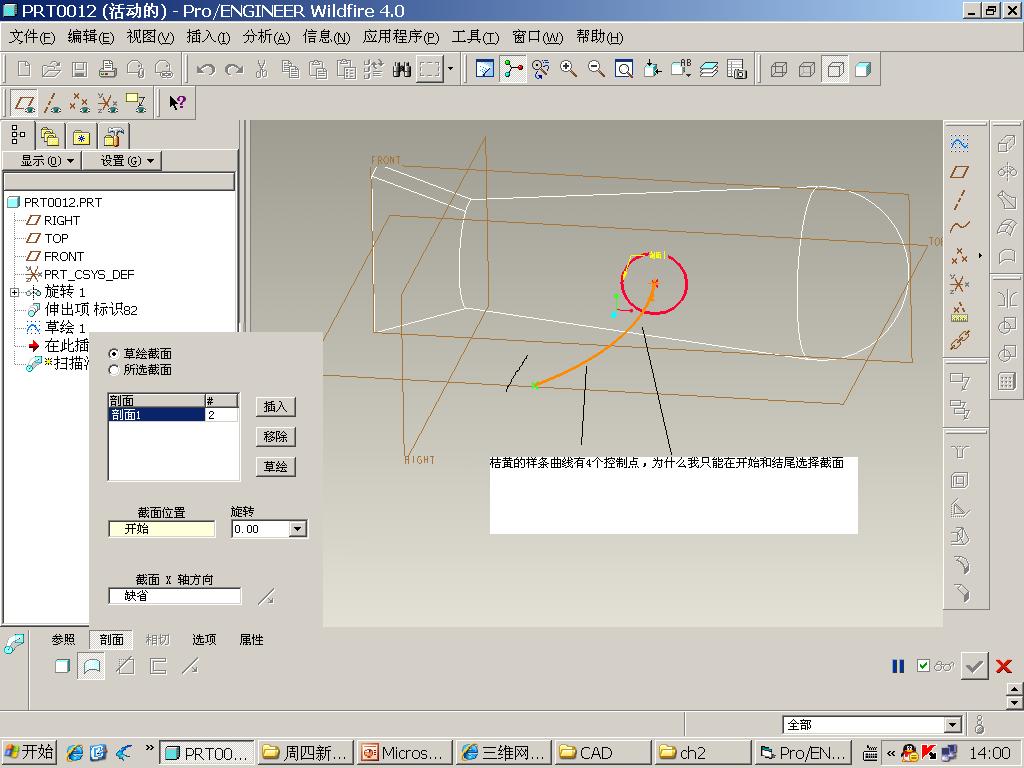Select the 草绘截面 radio button
The height and width of the screenshot is (768, 1024).
pyautogui.click(x=114, y=353)
